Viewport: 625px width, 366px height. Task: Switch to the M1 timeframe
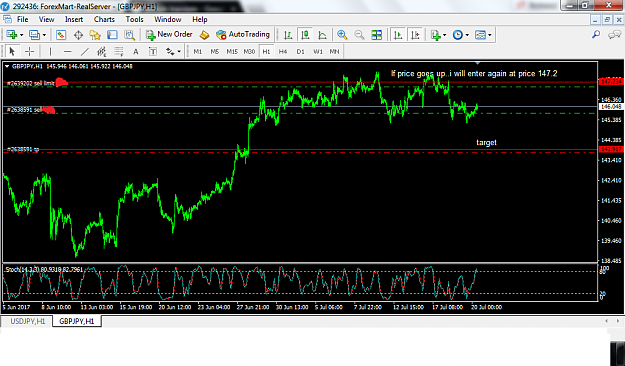pyautogui.click(x=198, y=51)
